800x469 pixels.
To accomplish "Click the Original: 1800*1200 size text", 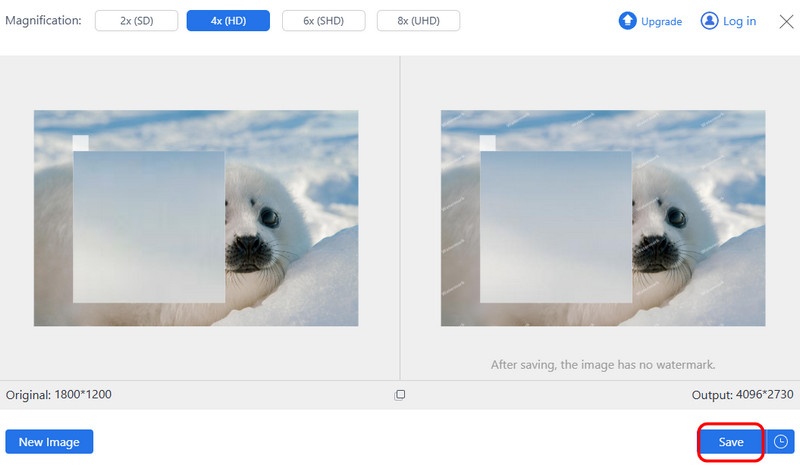I will (59, 395).
